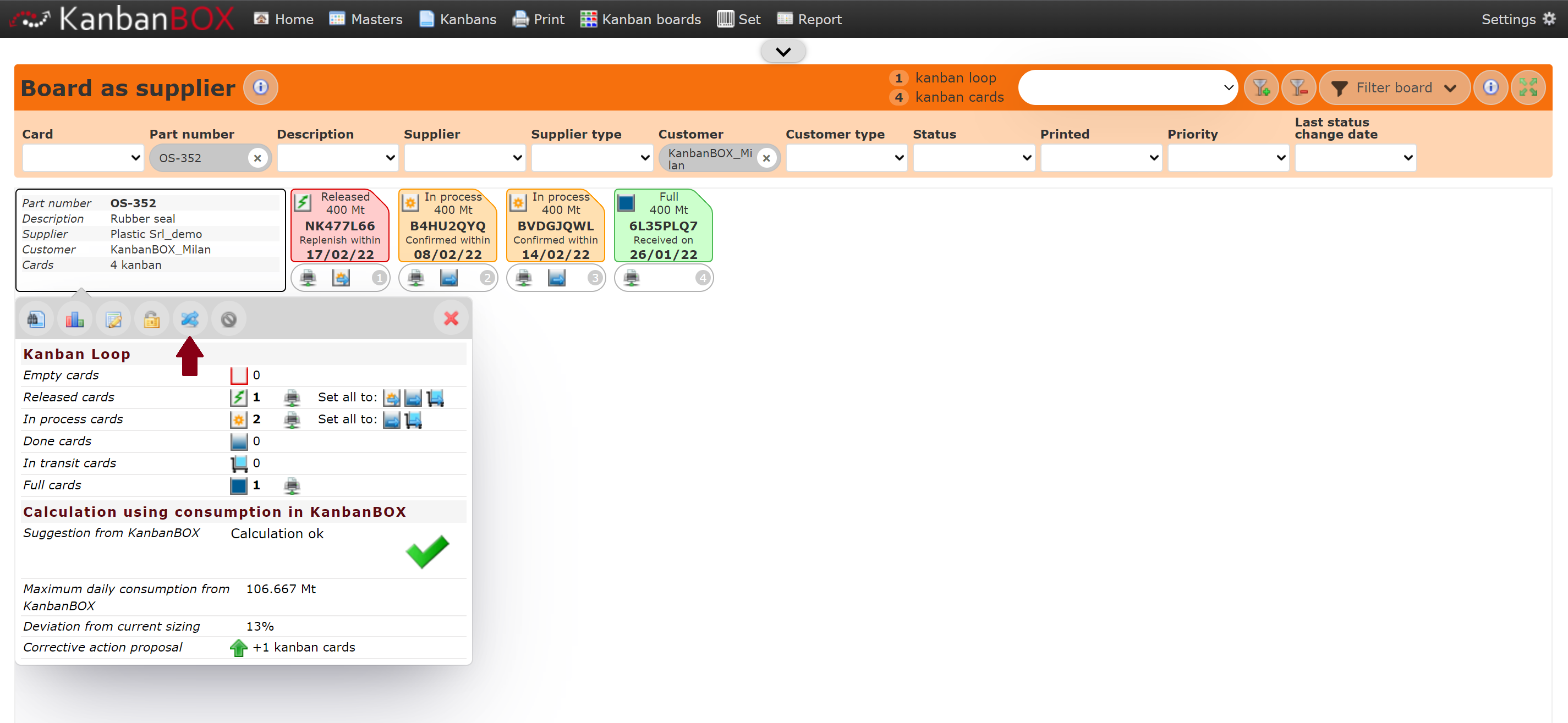
Task: Click the edit loop pencil icon
Action: [113, 319]
